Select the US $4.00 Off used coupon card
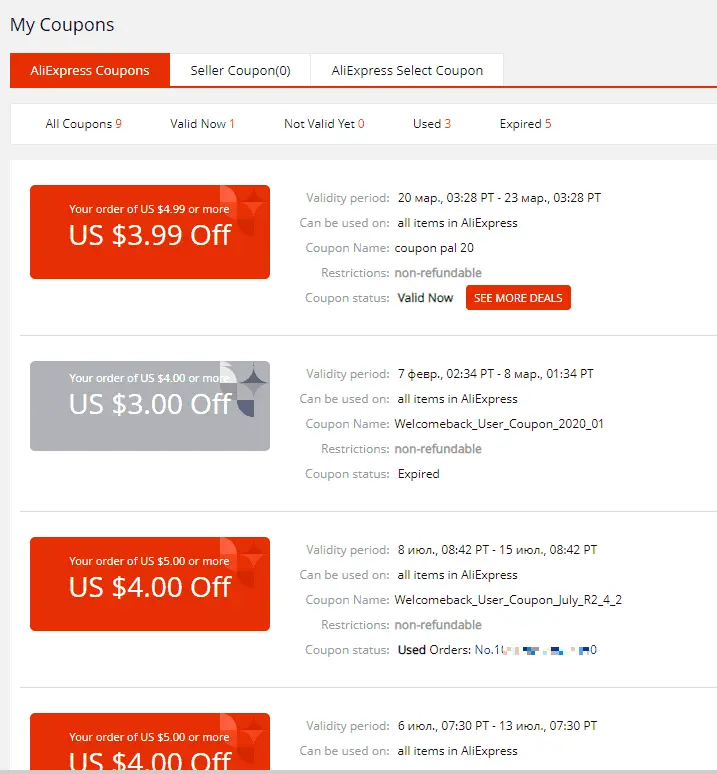 click(150, 584)
